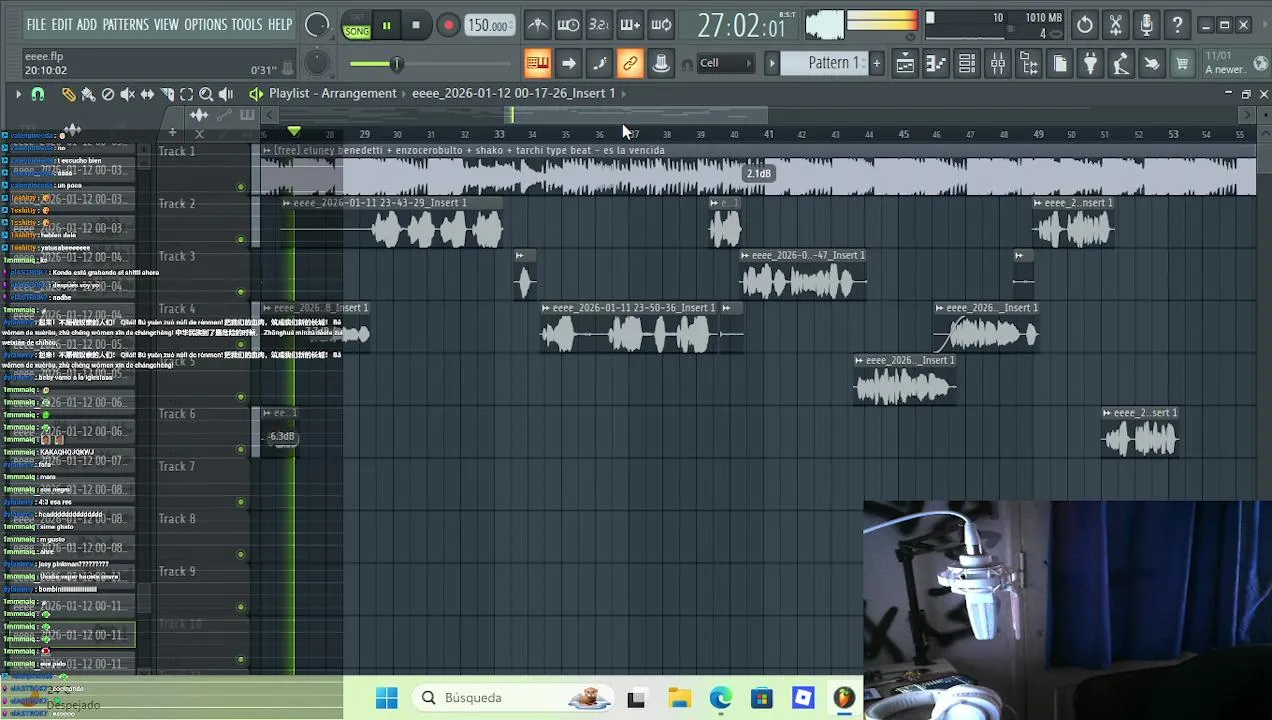
Task: Open the tempo tapper icon
Action: [1121, 64]
